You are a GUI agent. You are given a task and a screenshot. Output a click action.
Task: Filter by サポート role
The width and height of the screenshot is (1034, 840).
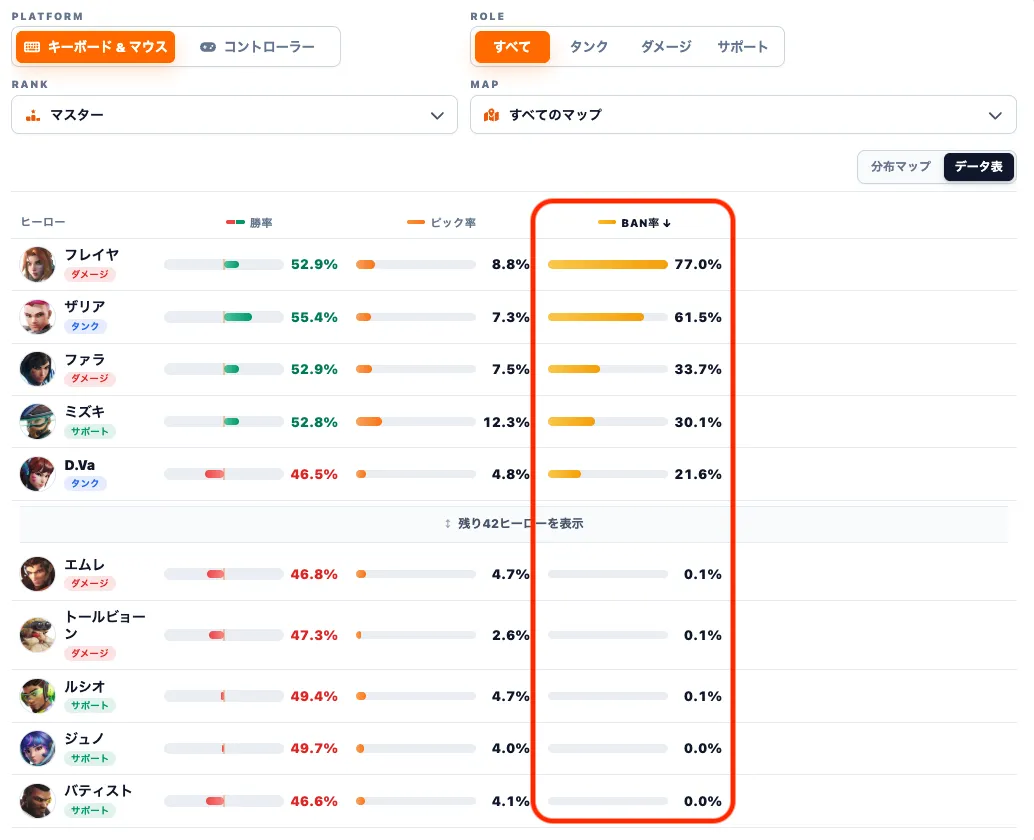point(743,47)
